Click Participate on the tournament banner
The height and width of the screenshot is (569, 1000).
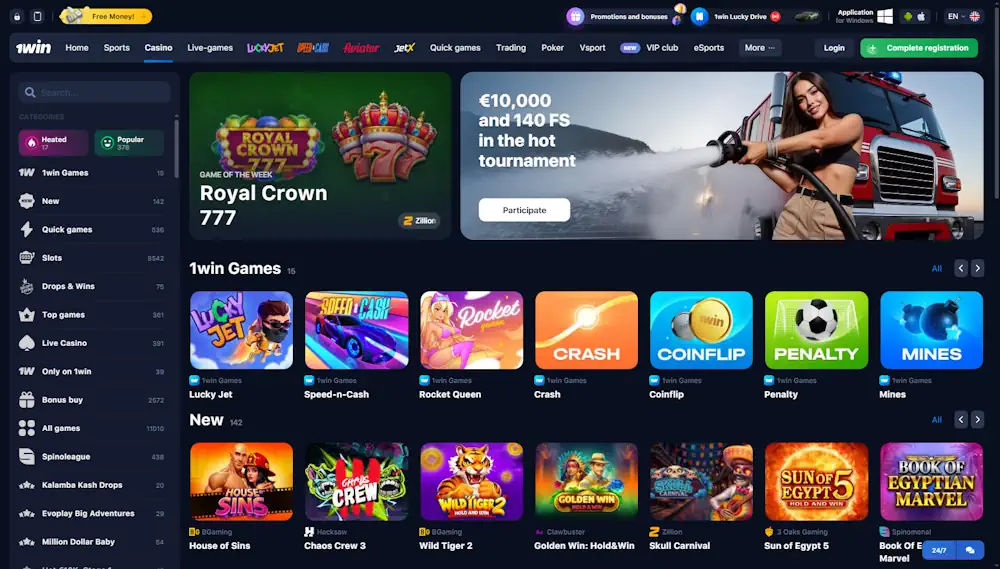coord(524,210)
